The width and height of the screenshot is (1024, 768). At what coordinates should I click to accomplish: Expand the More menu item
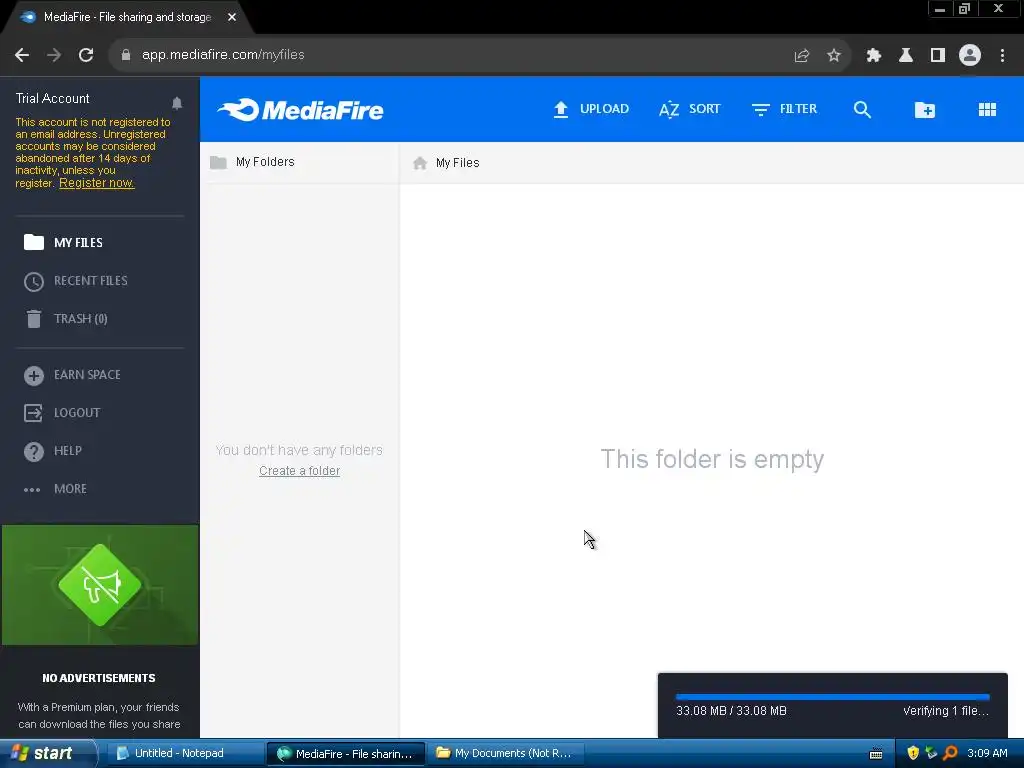[55, 488]
